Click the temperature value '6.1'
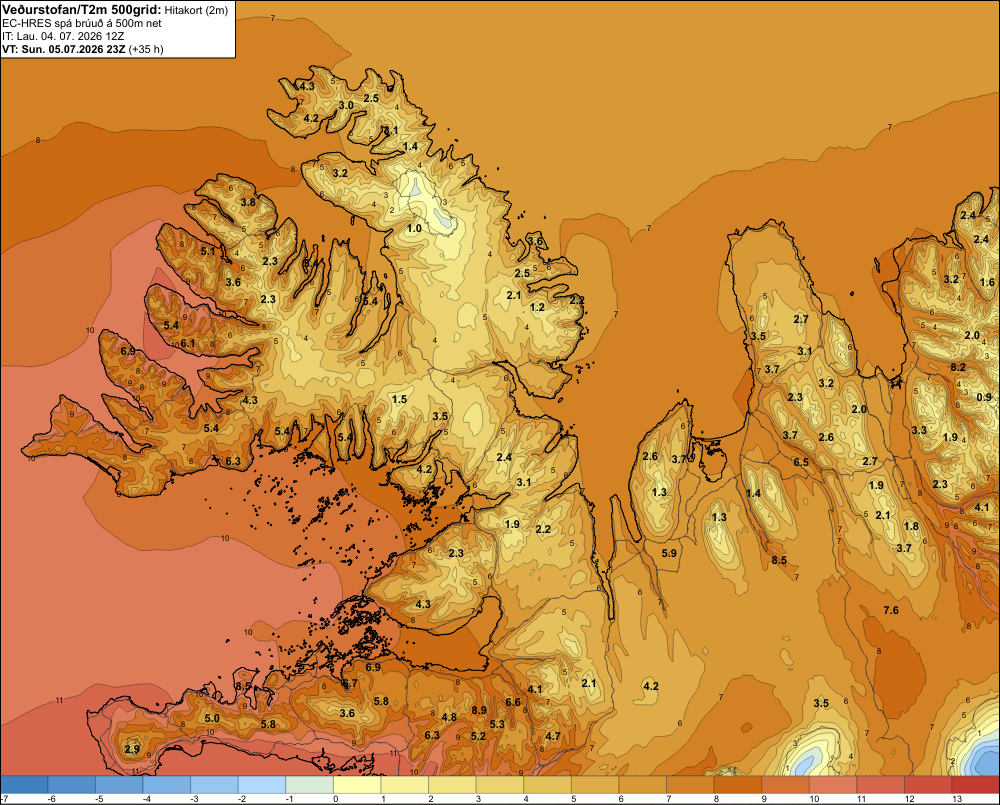This screenshot has height=805, width=1000. coord(188,343)
